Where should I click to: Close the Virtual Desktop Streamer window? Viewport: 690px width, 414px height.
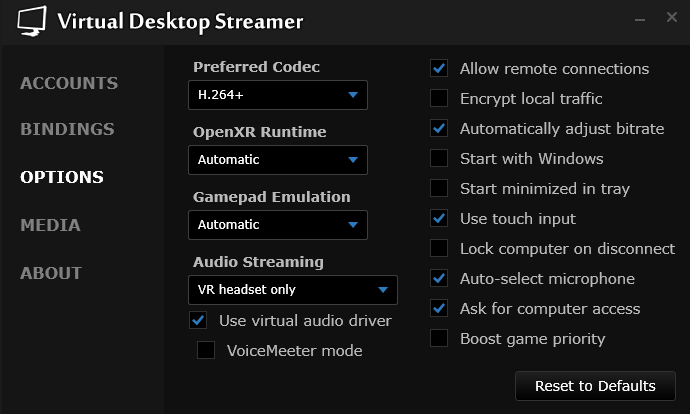pos(672,17)
